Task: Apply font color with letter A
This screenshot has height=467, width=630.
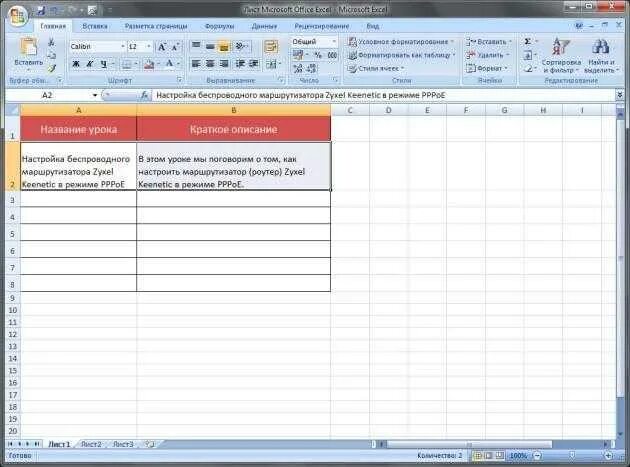Action: pos(170,64)
